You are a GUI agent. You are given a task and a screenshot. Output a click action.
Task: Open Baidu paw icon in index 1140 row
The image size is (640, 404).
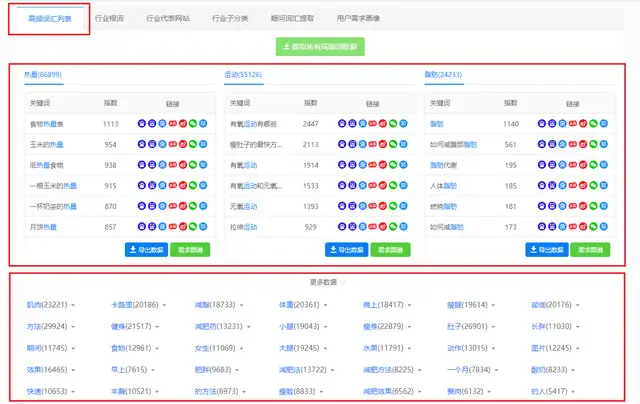point(542,124)
